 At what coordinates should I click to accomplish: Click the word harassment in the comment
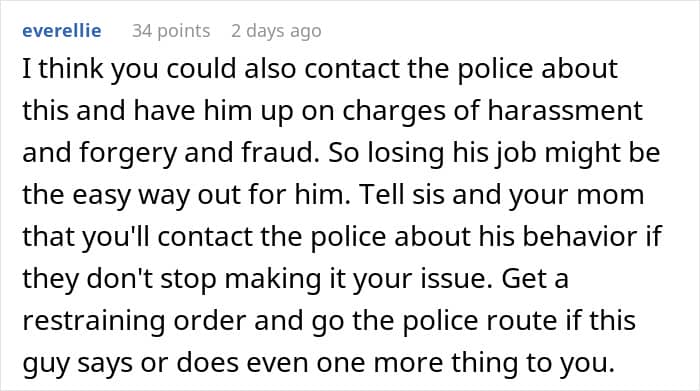[x=565, y=110]
